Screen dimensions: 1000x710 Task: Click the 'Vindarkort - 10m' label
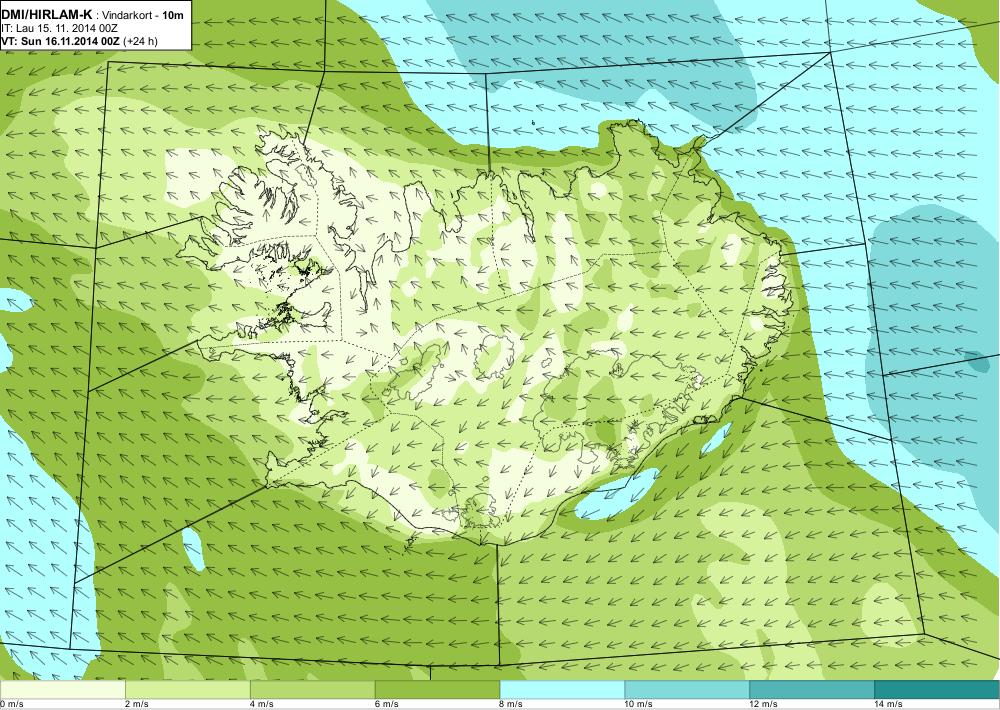pyautogui.click(x=140, y=16)
